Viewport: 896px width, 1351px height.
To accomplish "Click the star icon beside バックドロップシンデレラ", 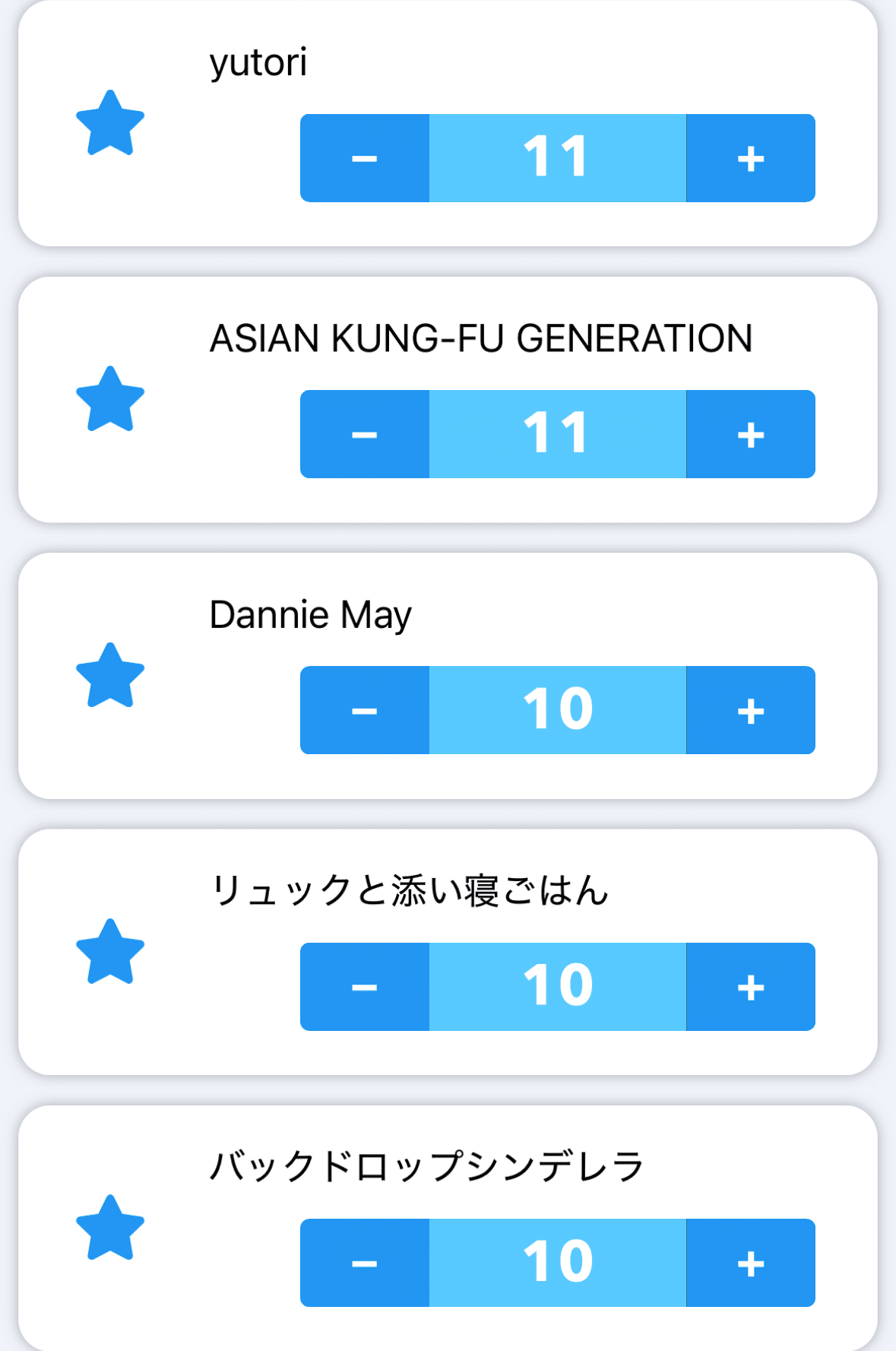I will (x=110, y=1228).
